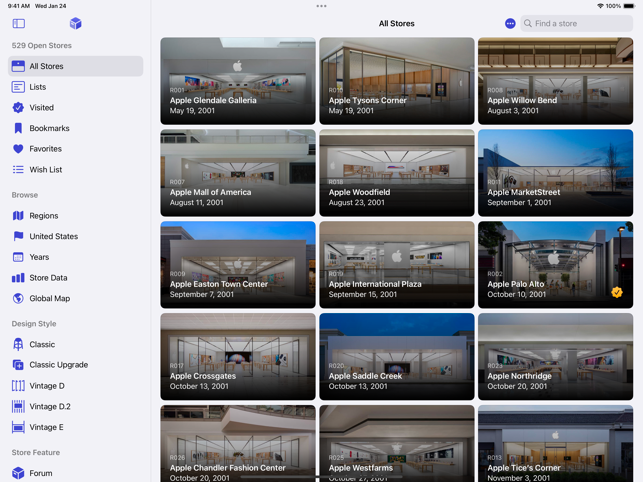Open the Apple MarketStreet card
Image resolution: width=643 pixels, height=482 pixels.
555,173
